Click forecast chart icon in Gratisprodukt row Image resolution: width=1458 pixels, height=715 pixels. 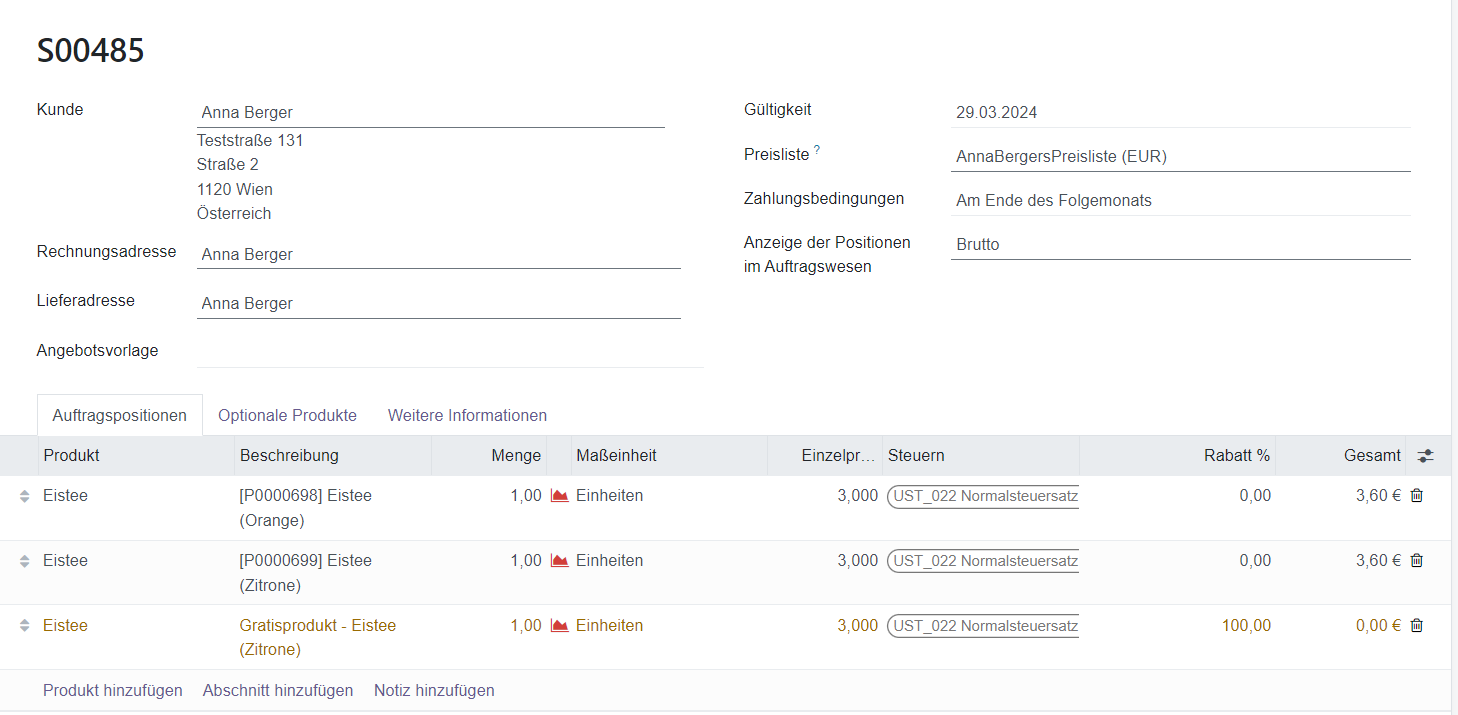(560, 626)
